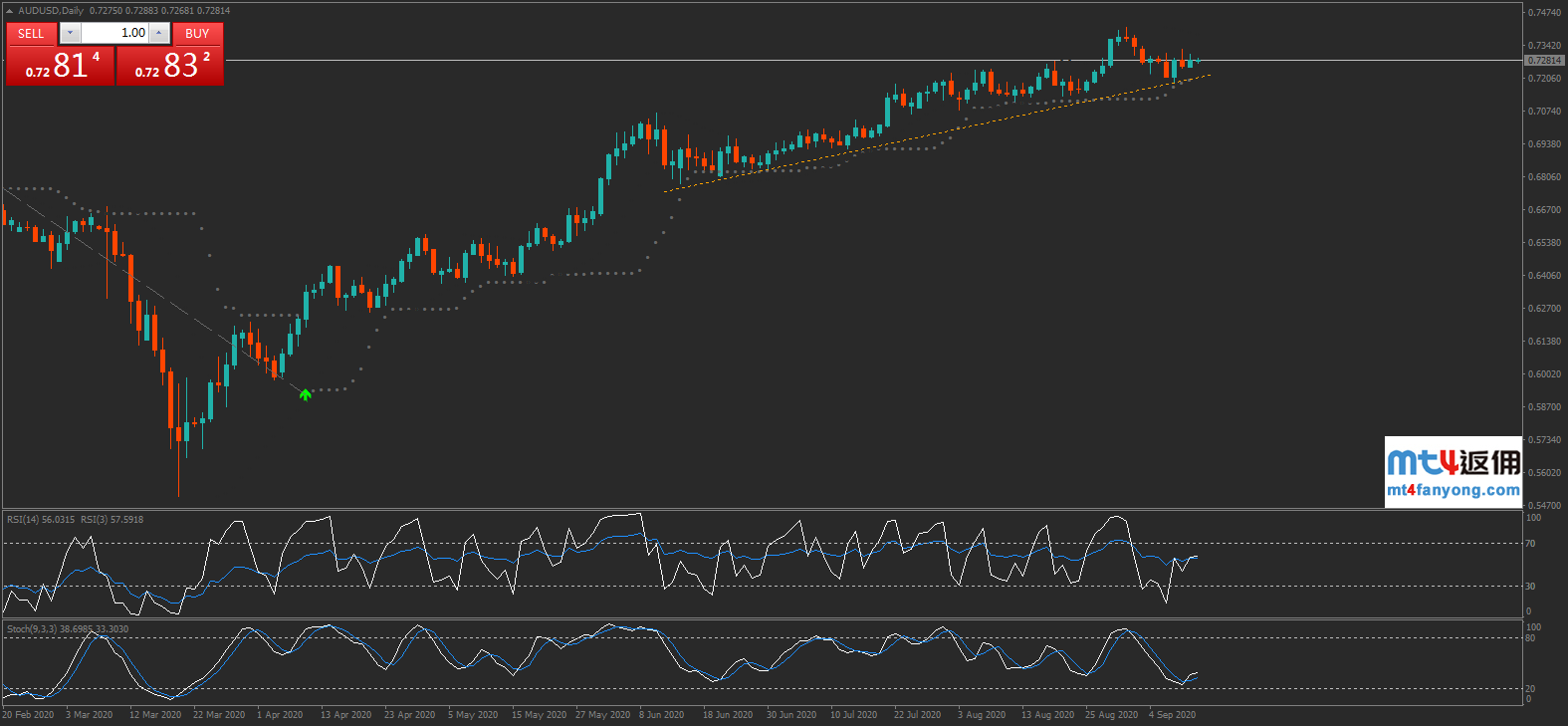This screenshot has height=726, width=1568.
Task: Click the 25 Aug 2020 date label
Action: pyautogui.click(x=1111, y=715)
